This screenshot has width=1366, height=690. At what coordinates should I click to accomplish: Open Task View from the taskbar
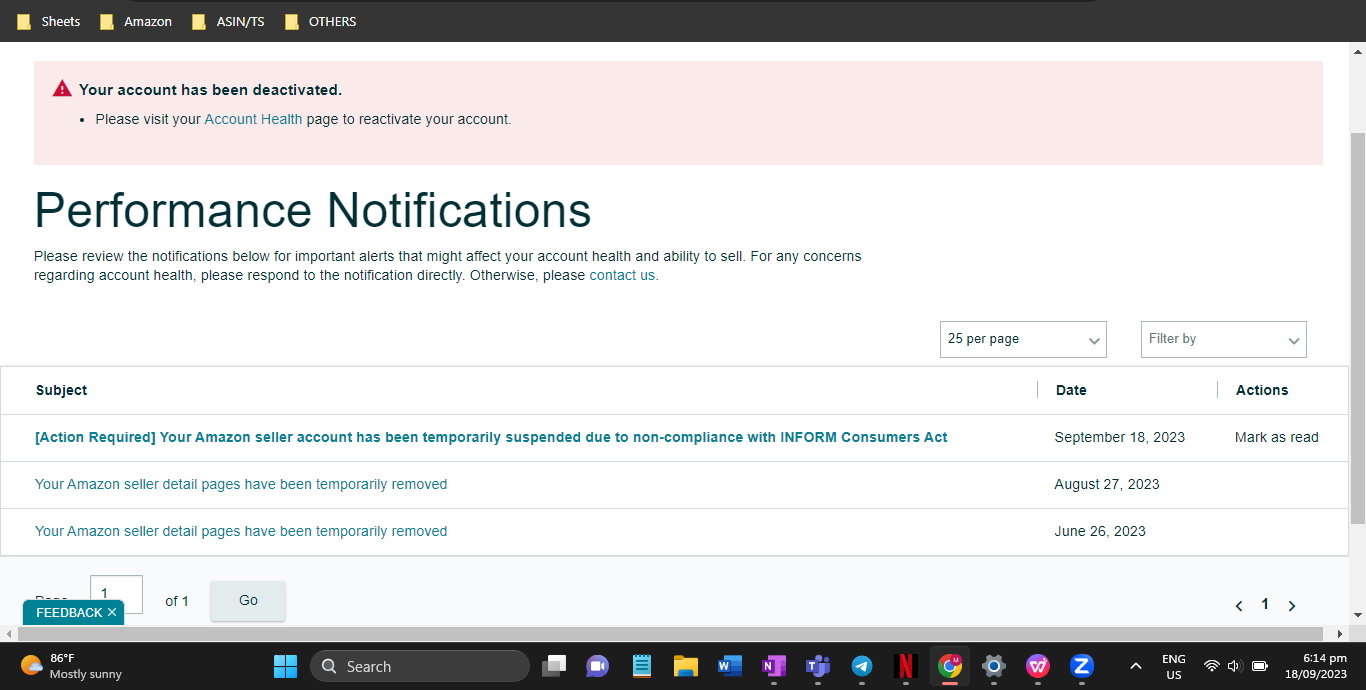(554, 666)
